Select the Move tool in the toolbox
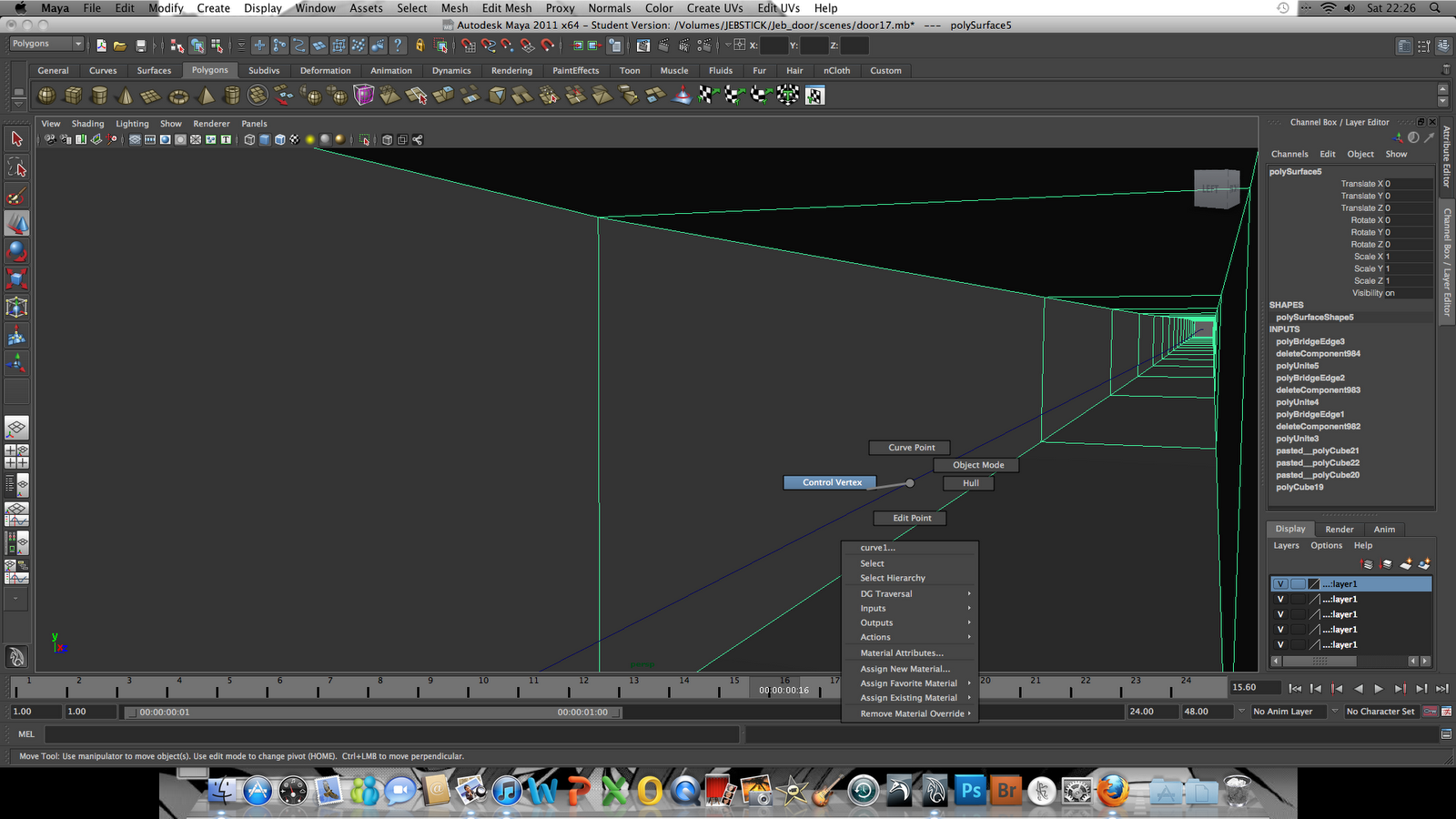Screen dimensions: 1456x819 click(x=16, y=223)
